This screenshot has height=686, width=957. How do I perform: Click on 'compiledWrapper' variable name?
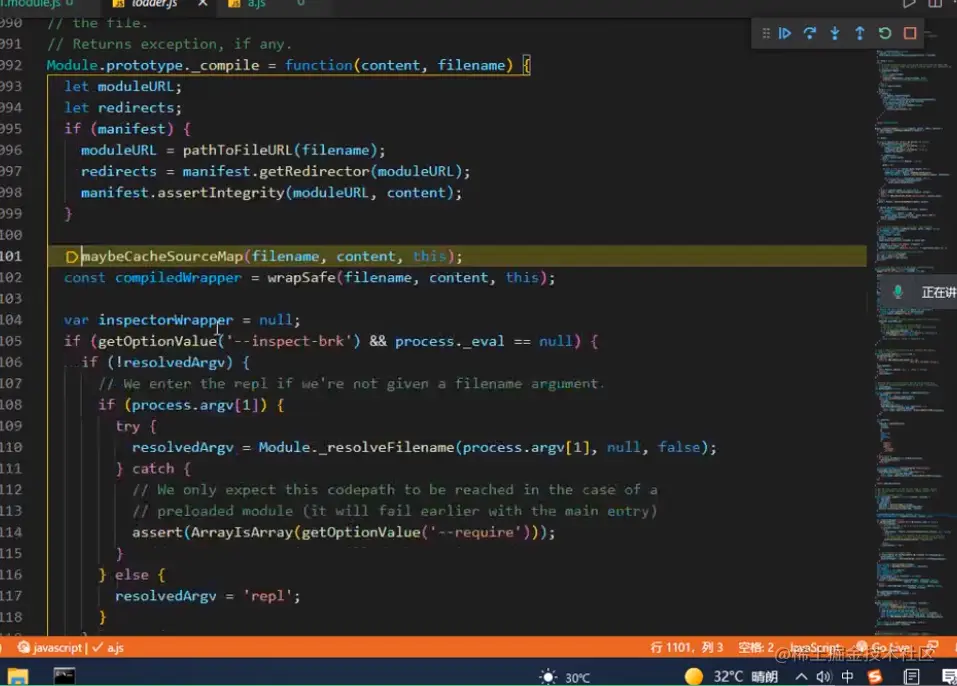coord(178,278)
